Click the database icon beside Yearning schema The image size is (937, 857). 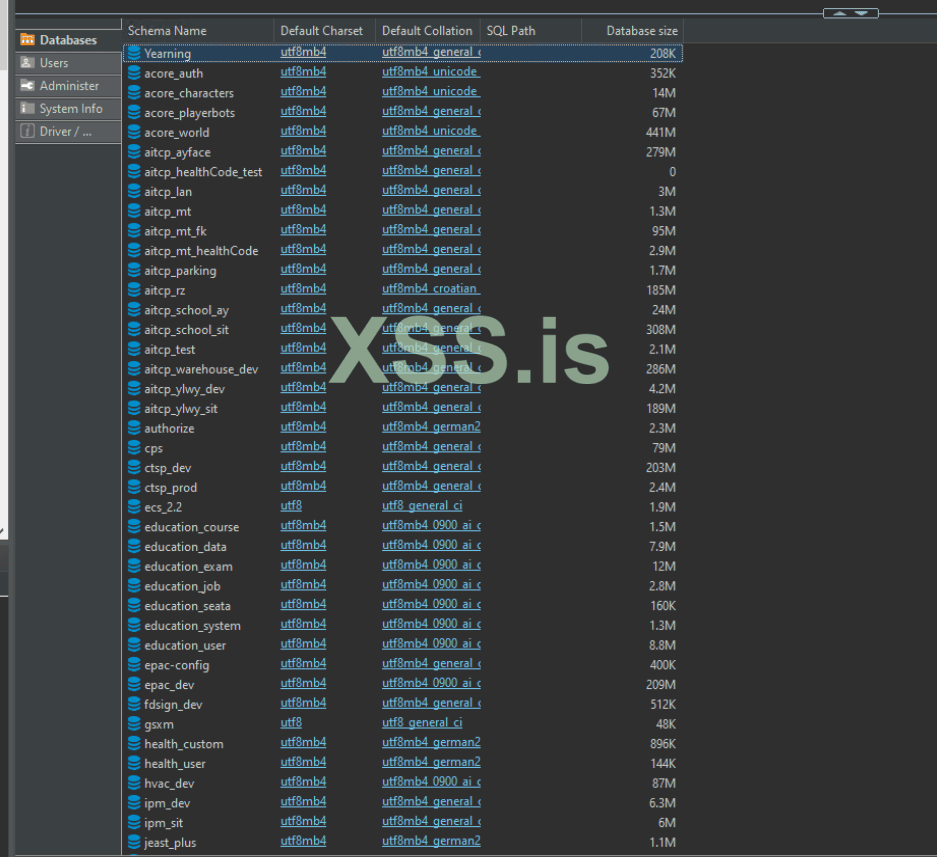point(134,53)
